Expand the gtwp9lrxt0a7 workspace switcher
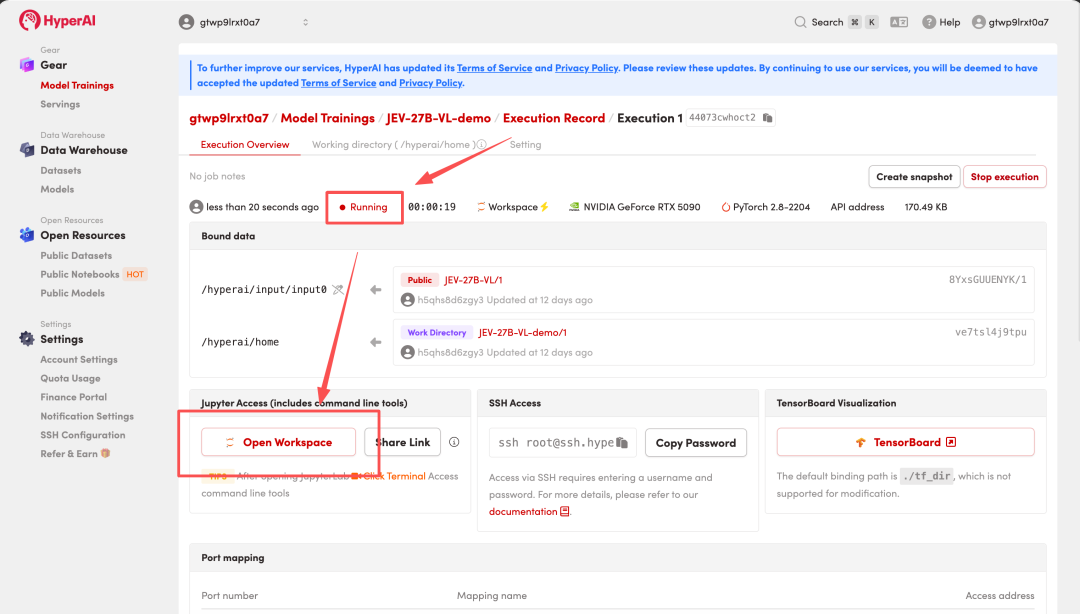 pyautogui.click(x=244, y=22)
